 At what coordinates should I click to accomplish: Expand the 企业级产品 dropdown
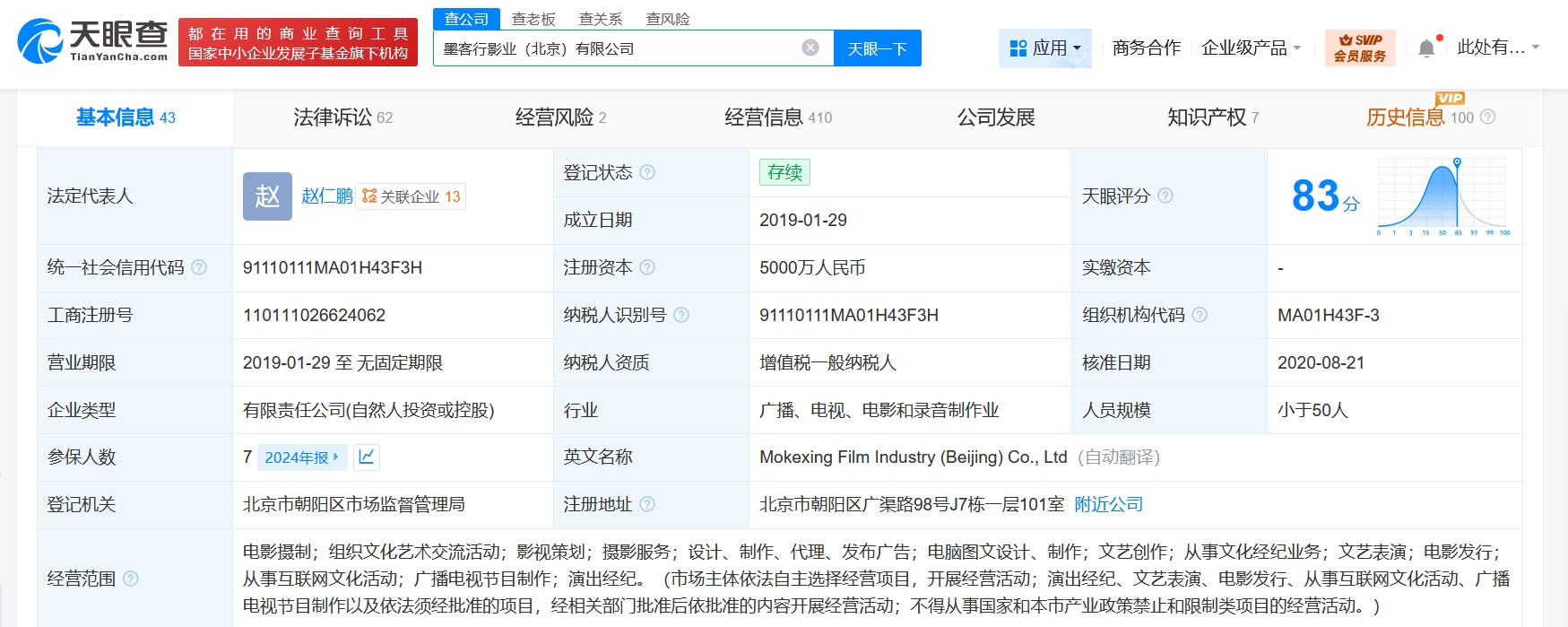click(1251, 48)
